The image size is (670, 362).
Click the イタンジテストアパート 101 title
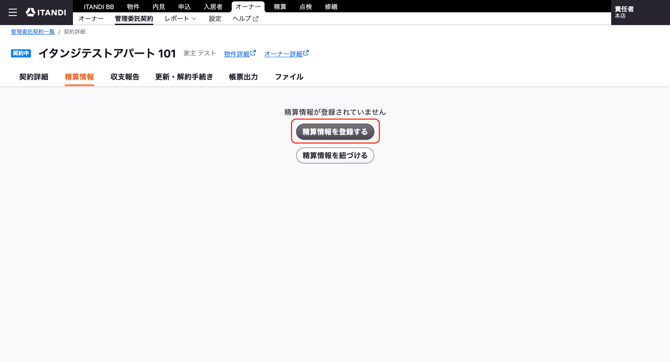point(107,53)
